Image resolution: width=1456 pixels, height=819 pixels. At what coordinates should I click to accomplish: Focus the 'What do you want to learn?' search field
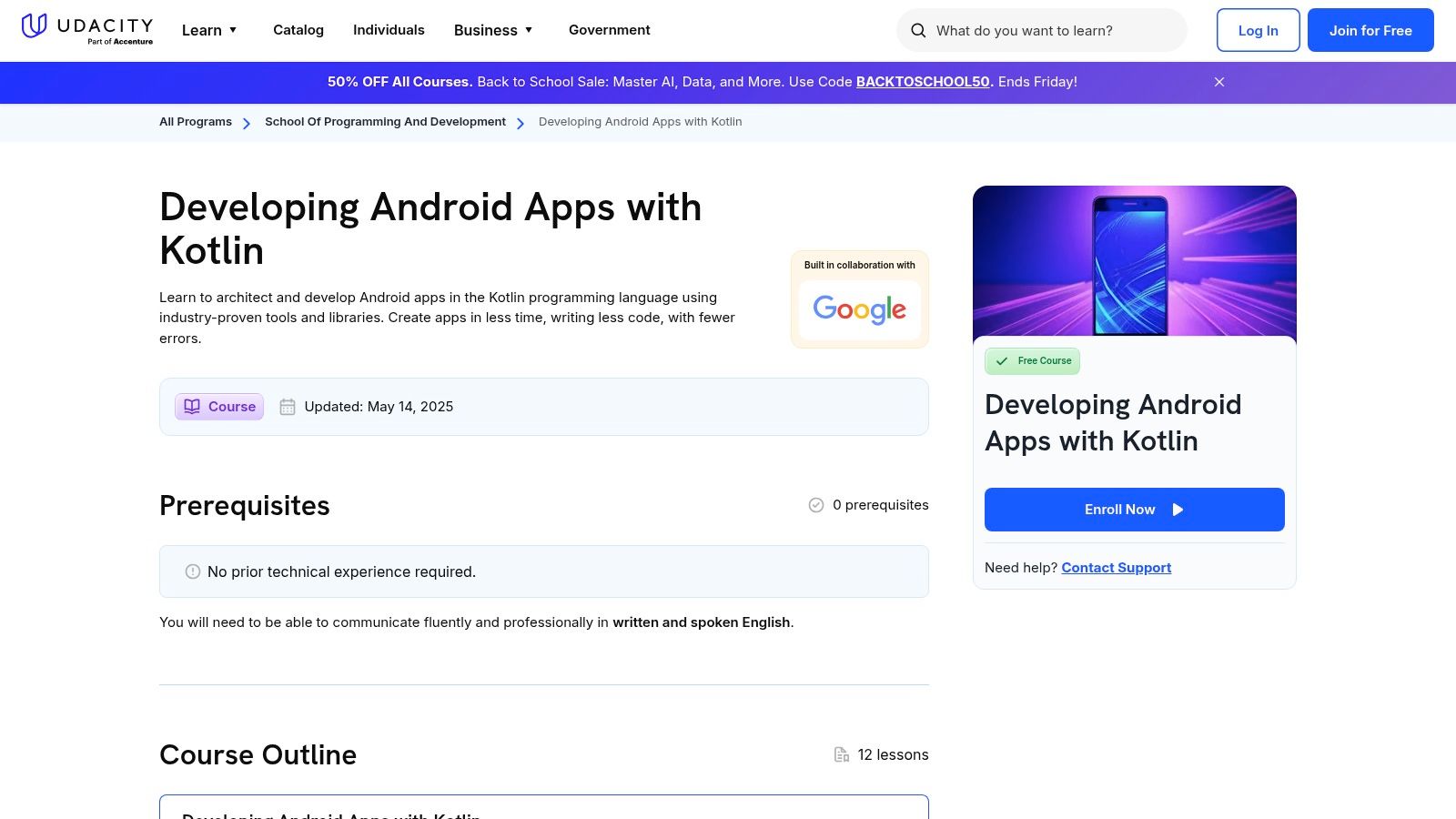(1042, 31)
